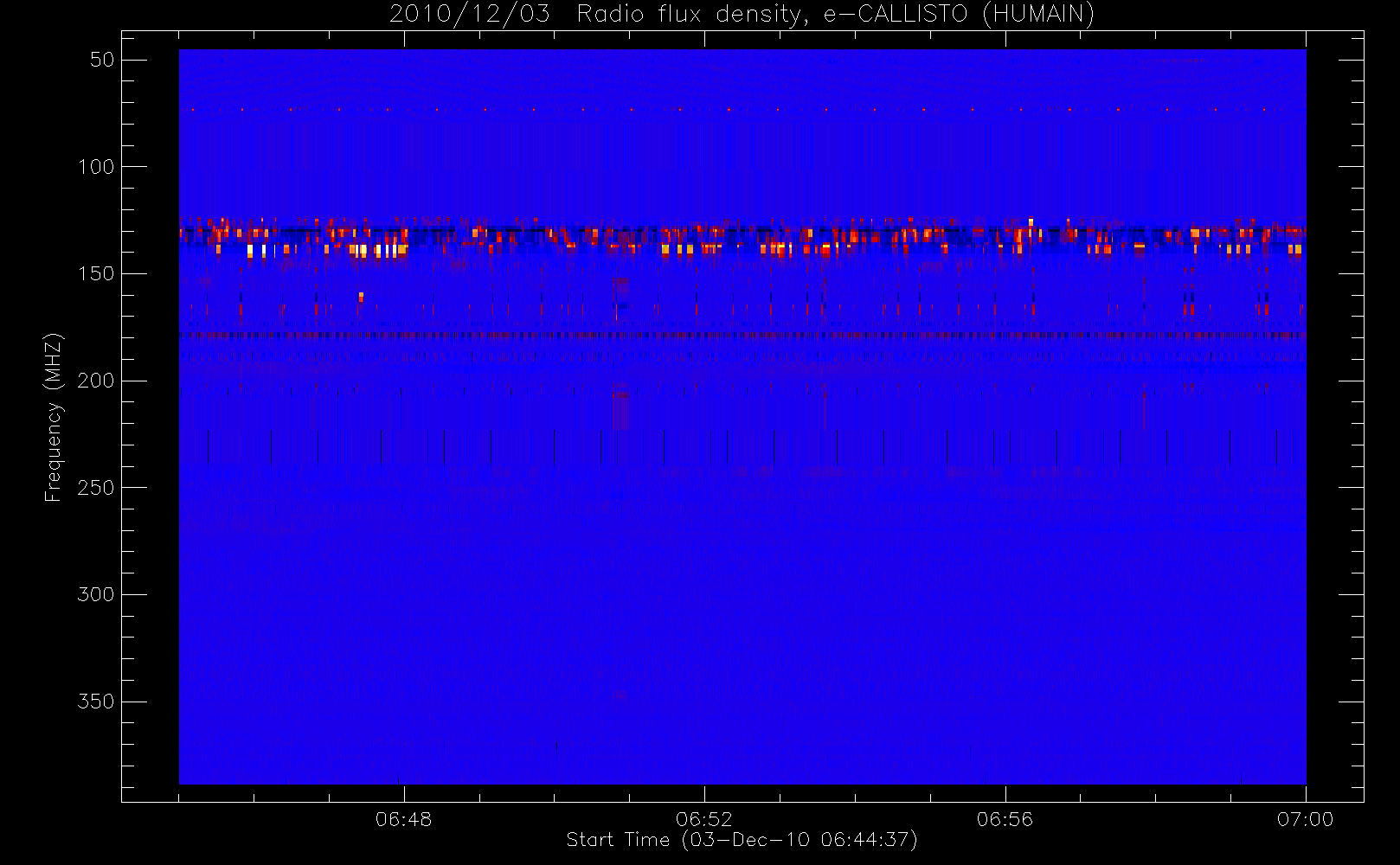Click the plot title 'Radio flux density, e-CALLISTO (HUMAIN)'

[x=835, y=15]
